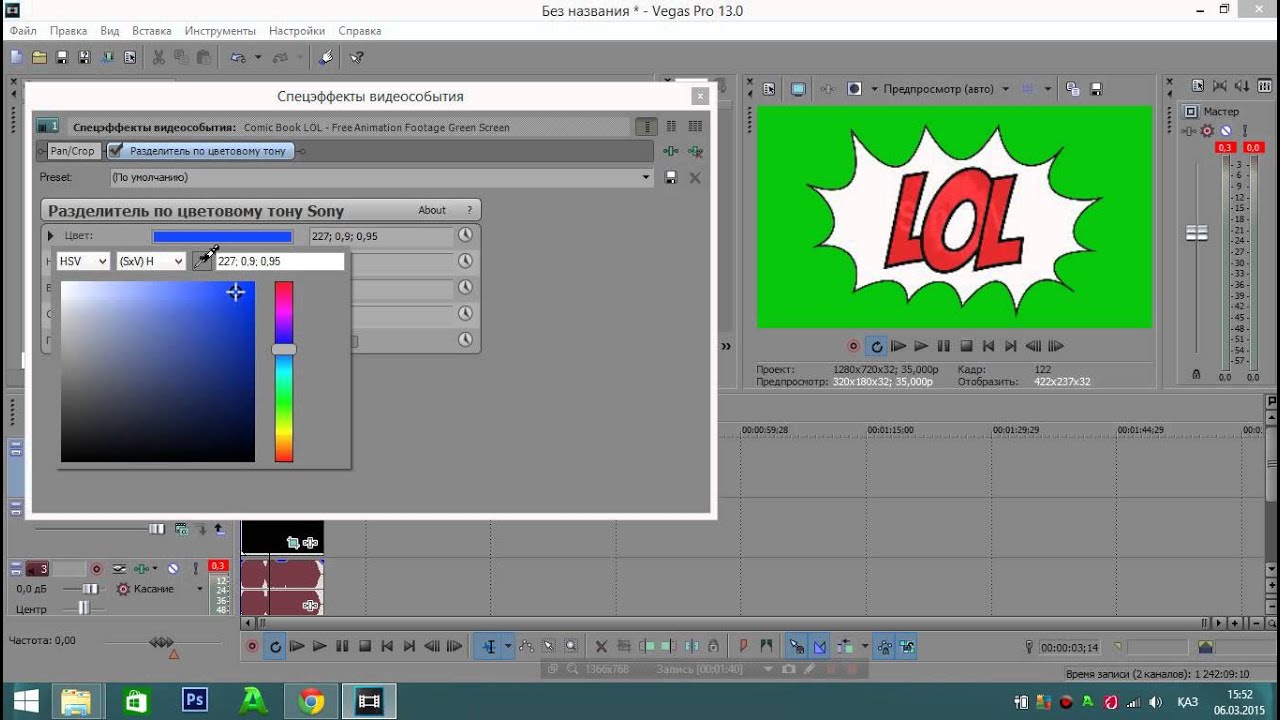Click the ? help button in plug-in header
The image size is (1280, 720).
point(469,210)
